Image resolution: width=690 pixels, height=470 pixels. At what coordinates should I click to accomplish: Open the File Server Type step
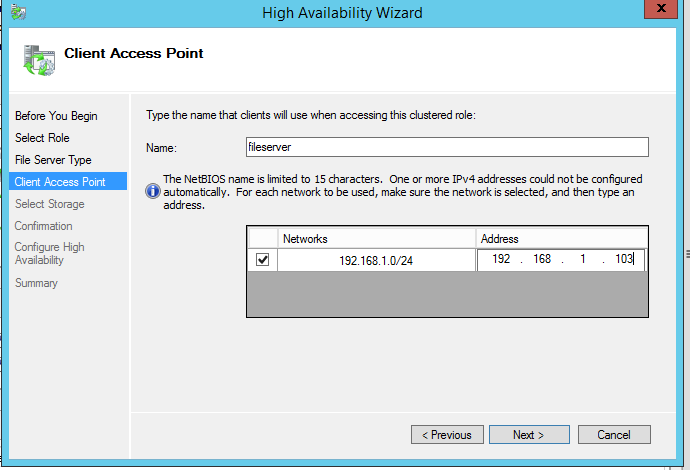pyautogui.click(x=53, y=160)
